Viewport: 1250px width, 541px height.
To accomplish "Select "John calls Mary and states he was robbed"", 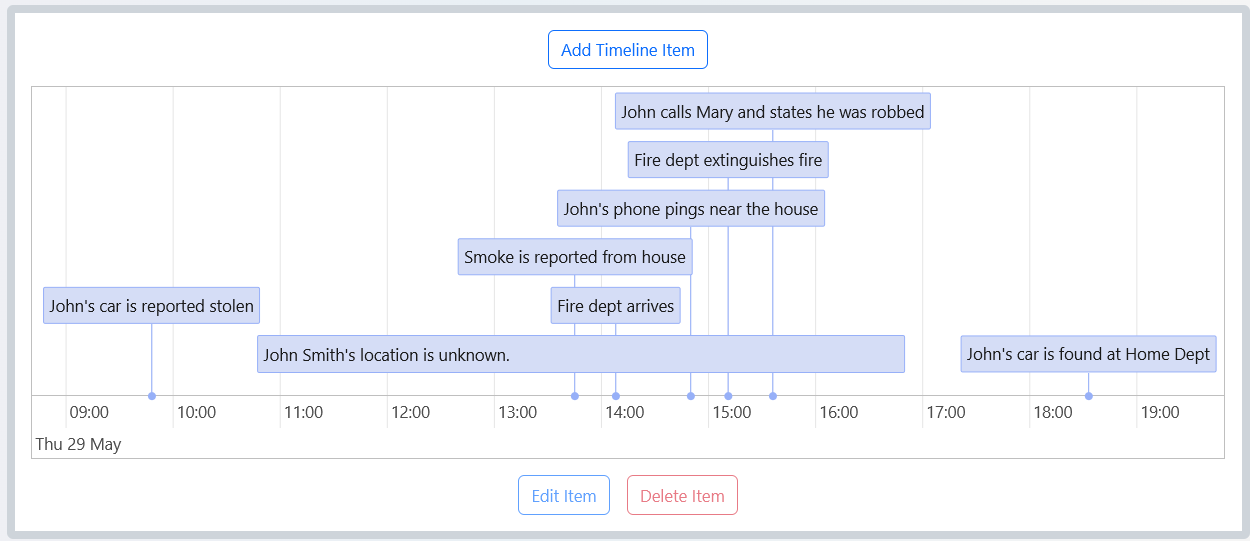I will coord(772,112).
